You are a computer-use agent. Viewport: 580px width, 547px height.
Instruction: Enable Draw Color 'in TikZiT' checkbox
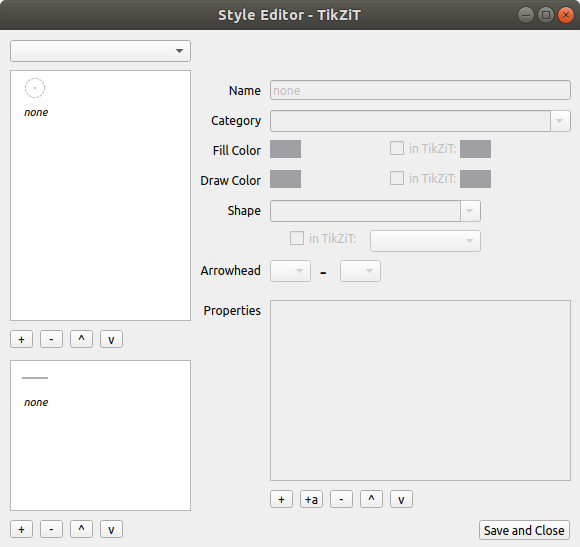397,178
